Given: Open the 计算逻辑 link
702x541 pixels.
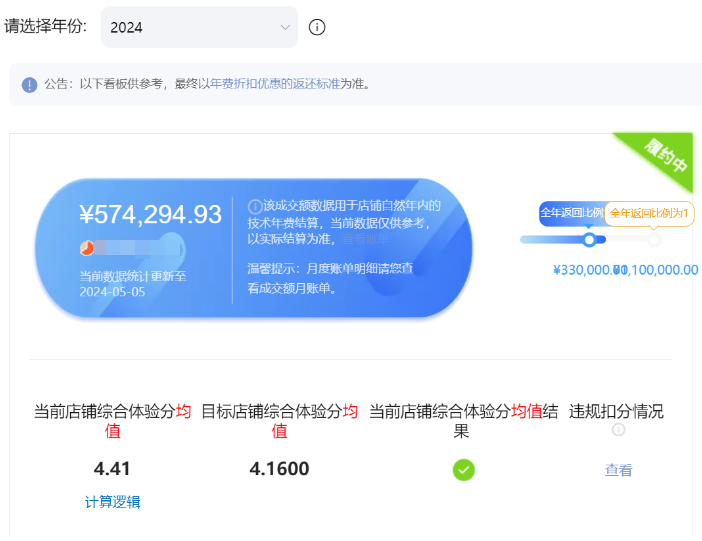Looking at the screenshot, I should tap(113, 502).
